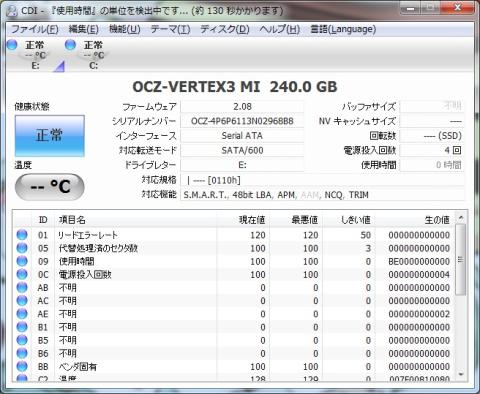Click the しきい値 column header

pos(349,220)
